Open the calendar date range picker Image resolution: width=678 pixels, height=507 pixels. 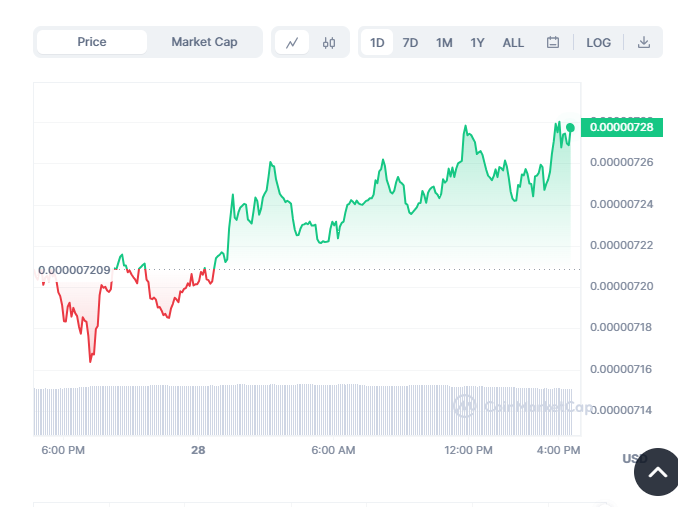pyautogui.click(x=553, y=42)
